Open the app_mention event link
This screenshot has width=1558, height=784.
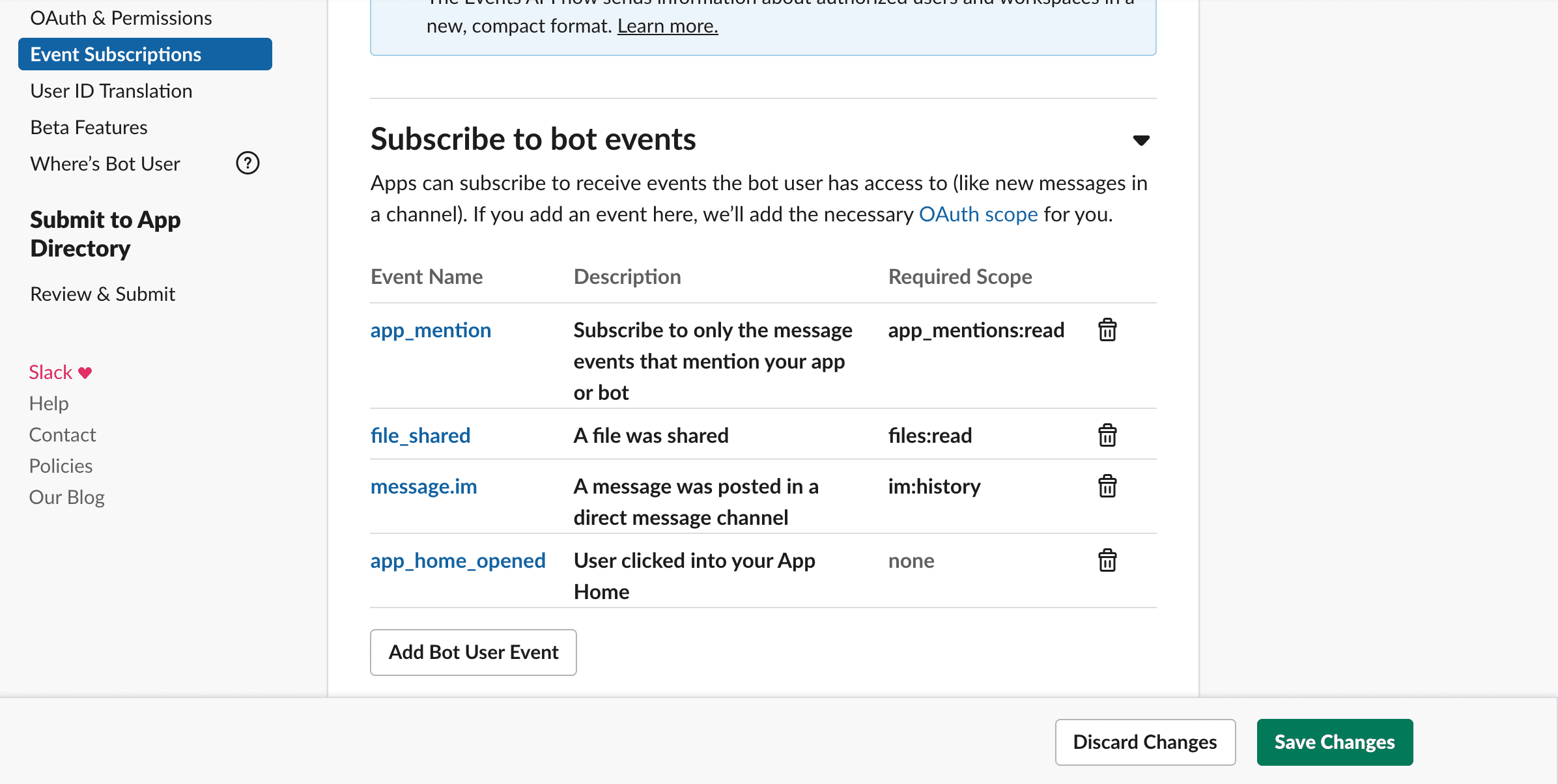click(431, 330)
